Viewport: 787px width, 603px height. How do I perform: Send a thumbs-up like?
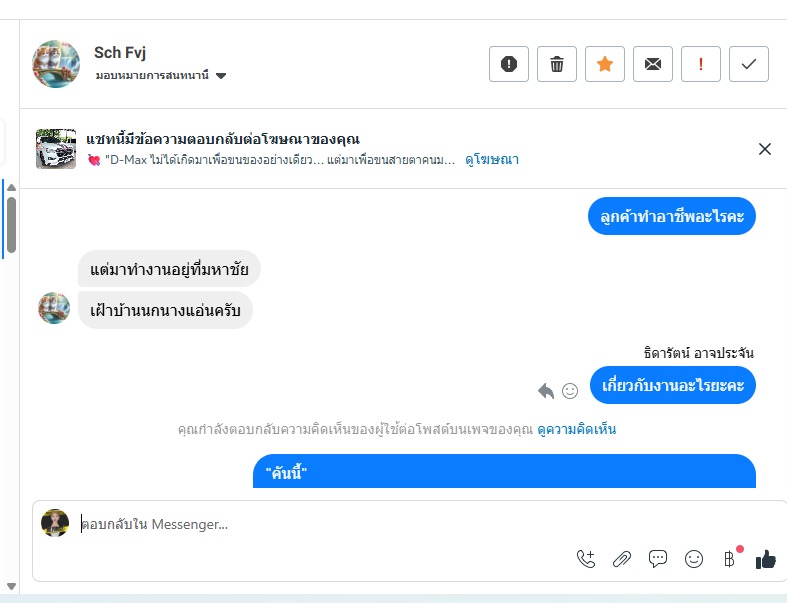766,559
